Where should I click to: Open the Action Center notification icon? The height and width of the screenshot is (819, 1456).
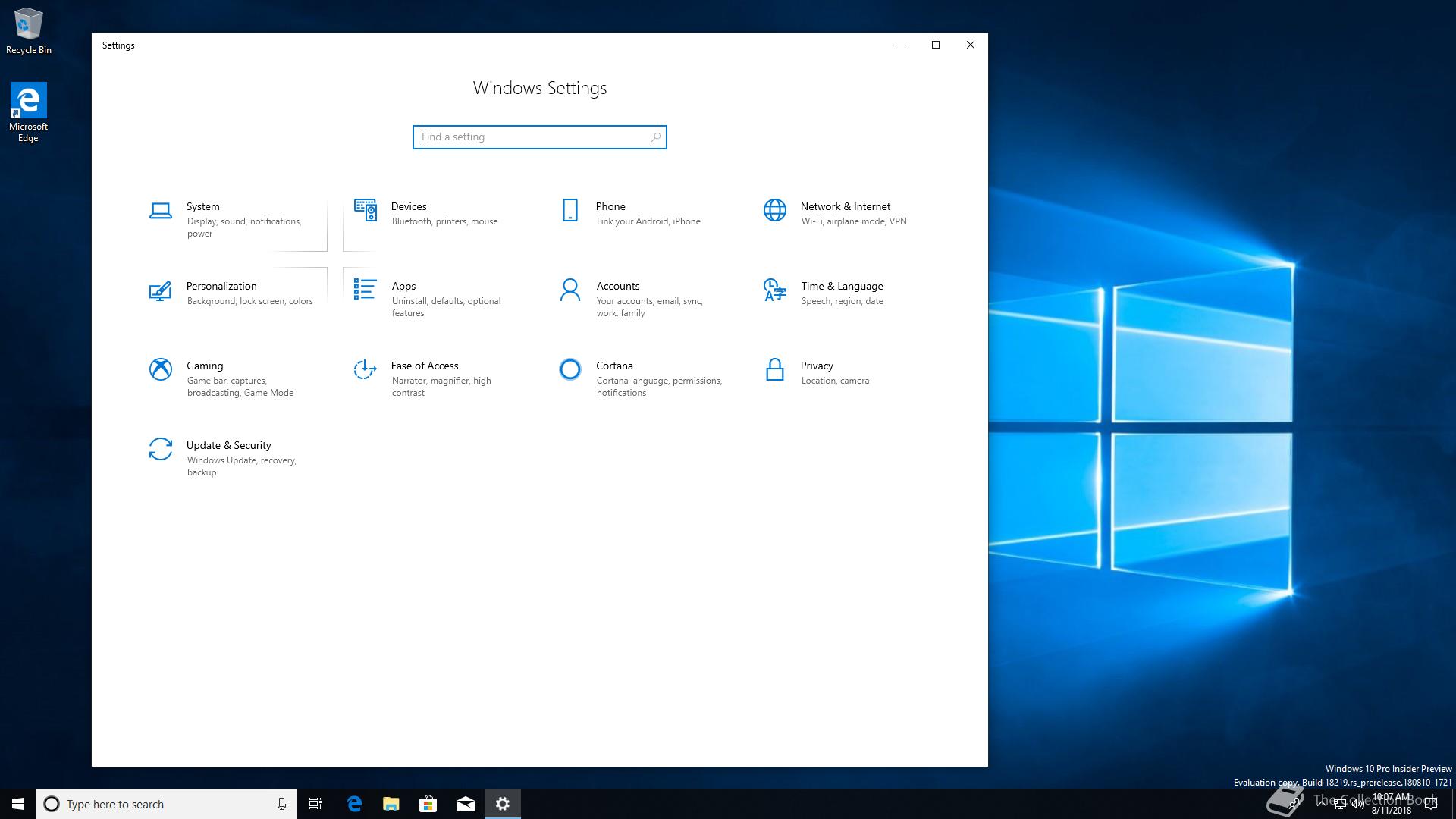(x=1431, y=804)
